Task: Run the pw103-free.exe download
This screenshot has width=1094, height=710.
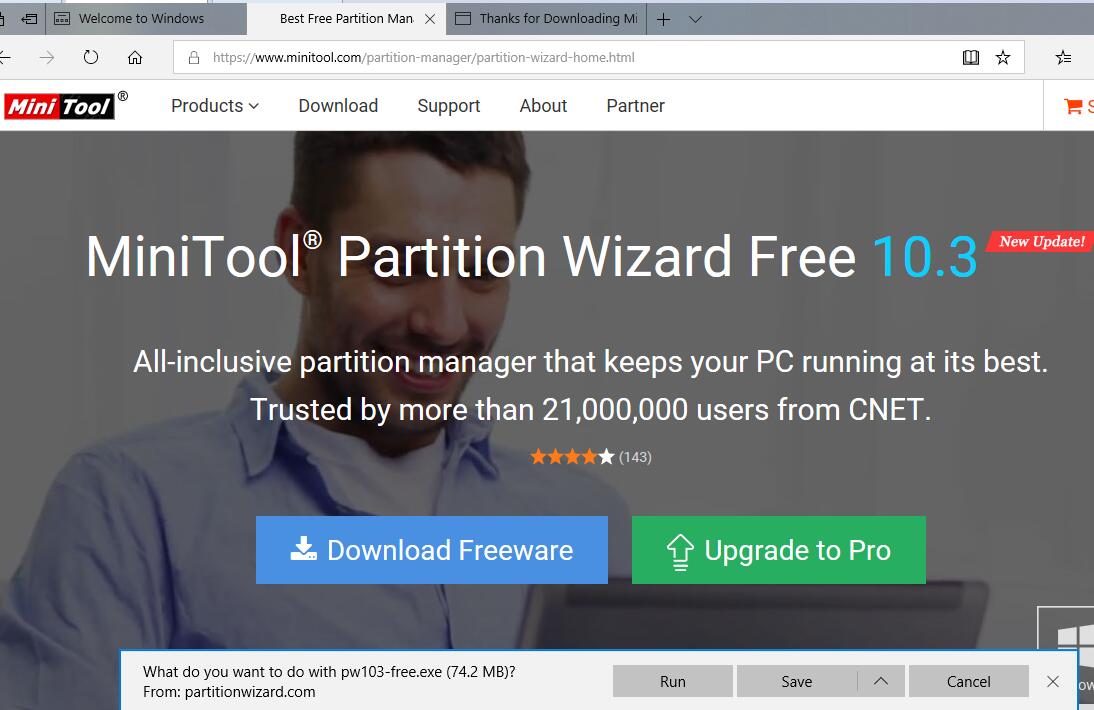Action: [672, 681]
